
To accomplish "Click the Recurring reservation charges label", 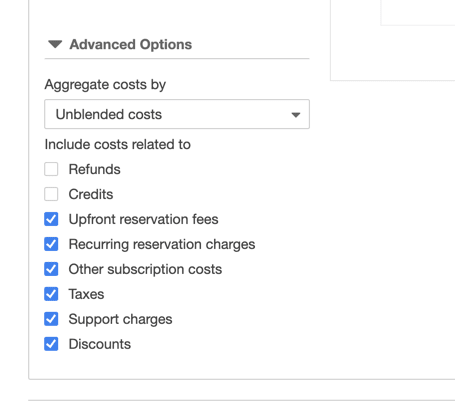I will click(162, 244).
